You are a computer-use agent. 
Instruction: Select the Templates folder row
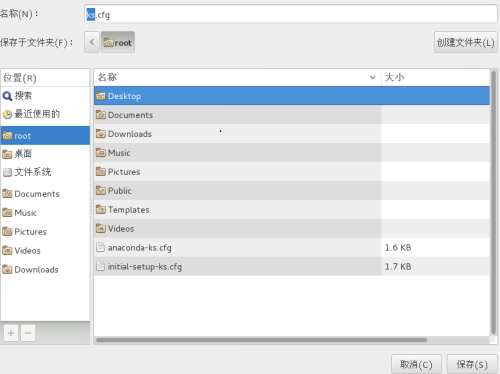click(x=292, y=210)
